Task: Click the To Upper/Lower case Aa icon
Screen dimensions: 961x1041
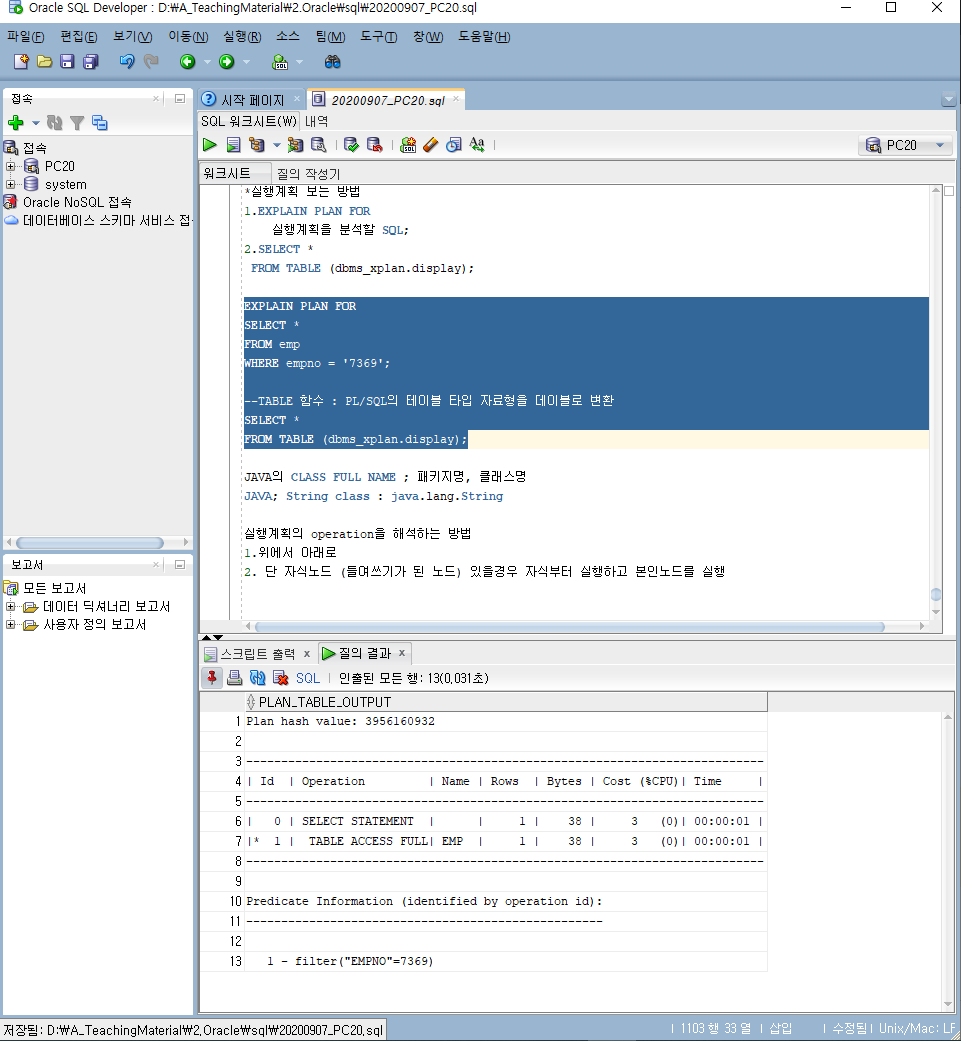Action: (477, 145)
